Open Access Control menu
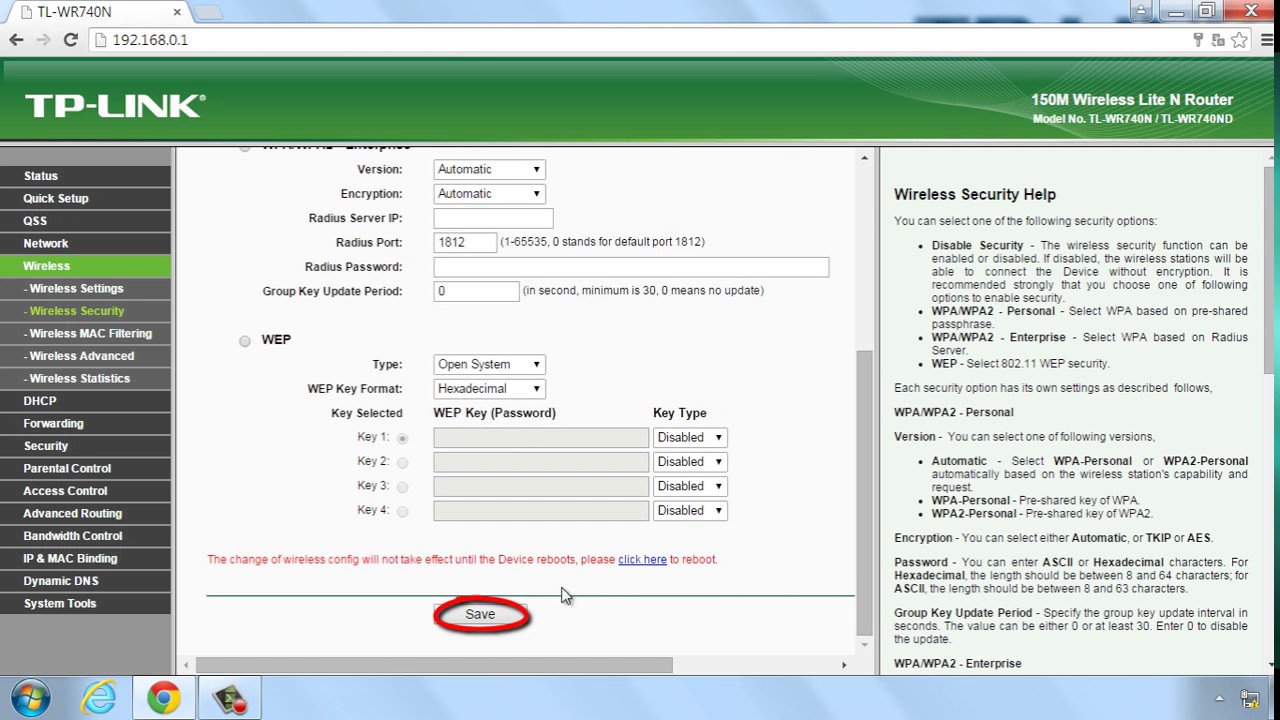The height and width of the screenshot is (720, 1280). point(85,491)
